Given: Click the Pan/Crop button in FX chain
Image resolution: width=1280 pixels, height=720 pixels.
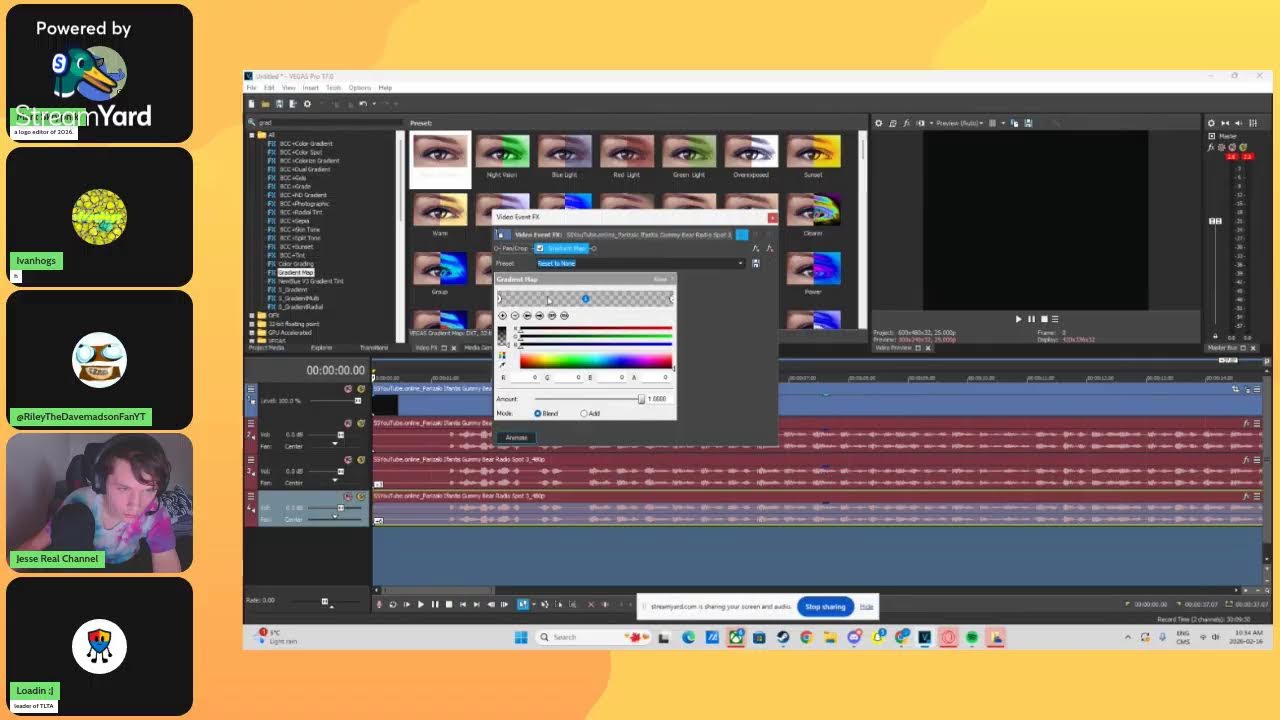Looking at the screenshot, I should click(514, 248).
